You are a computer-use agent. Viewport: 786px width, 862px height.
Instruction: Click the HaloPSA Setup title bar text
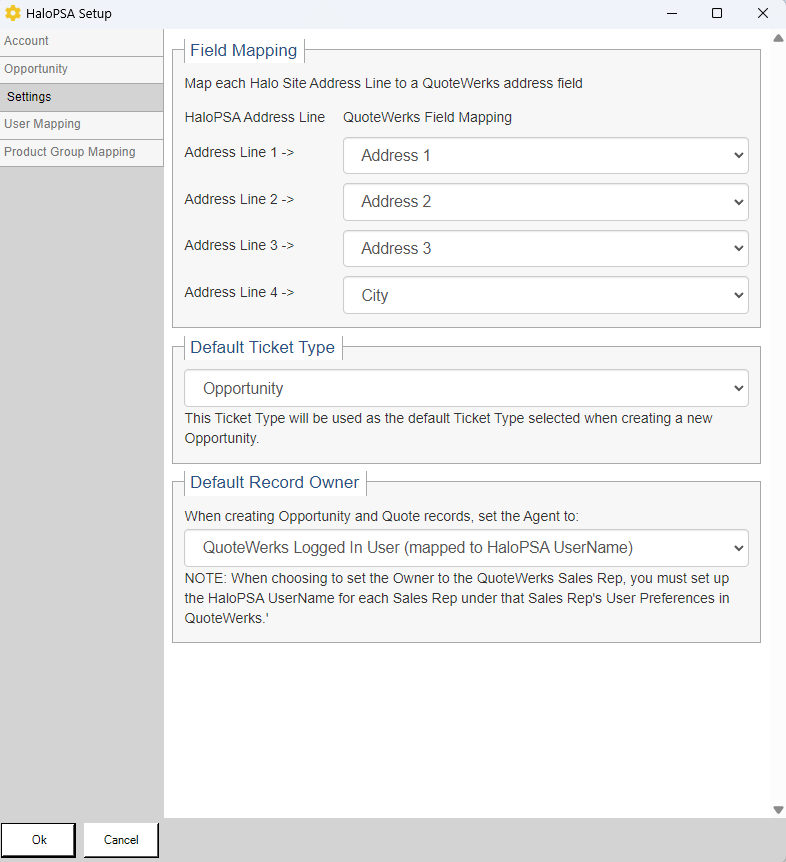(69, 14)
